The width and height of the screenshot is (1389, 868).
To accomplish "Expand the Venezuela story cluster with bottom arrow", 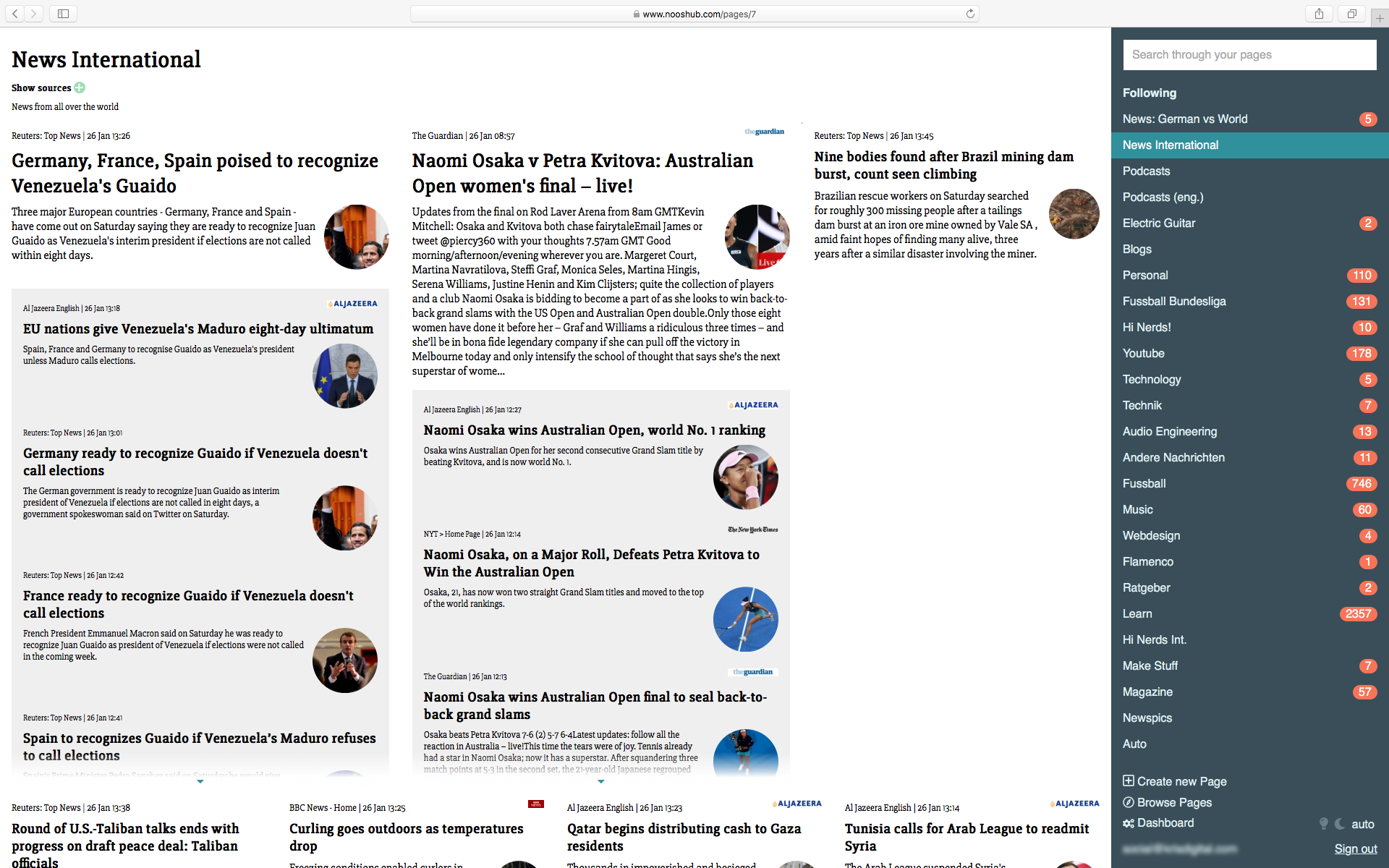I will (x=200, y=781).
